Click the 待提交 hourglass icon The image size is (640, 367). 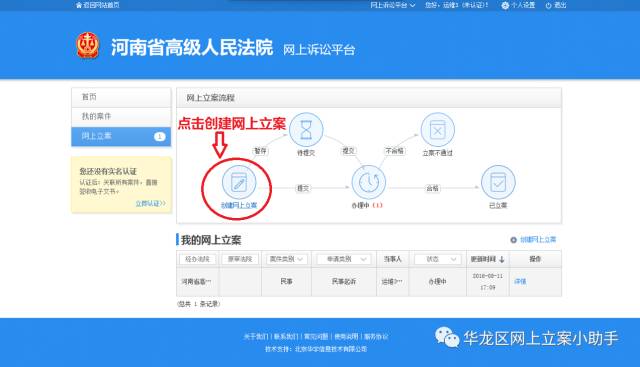(306, 130)
